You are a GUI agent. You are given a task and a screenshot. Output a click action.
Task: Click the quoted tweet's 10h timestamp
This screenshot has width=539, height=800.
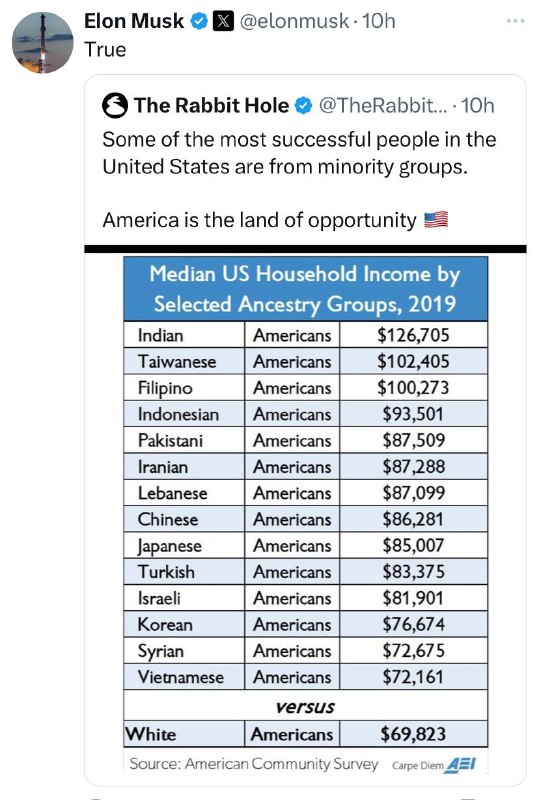click(x=478, y=106)
